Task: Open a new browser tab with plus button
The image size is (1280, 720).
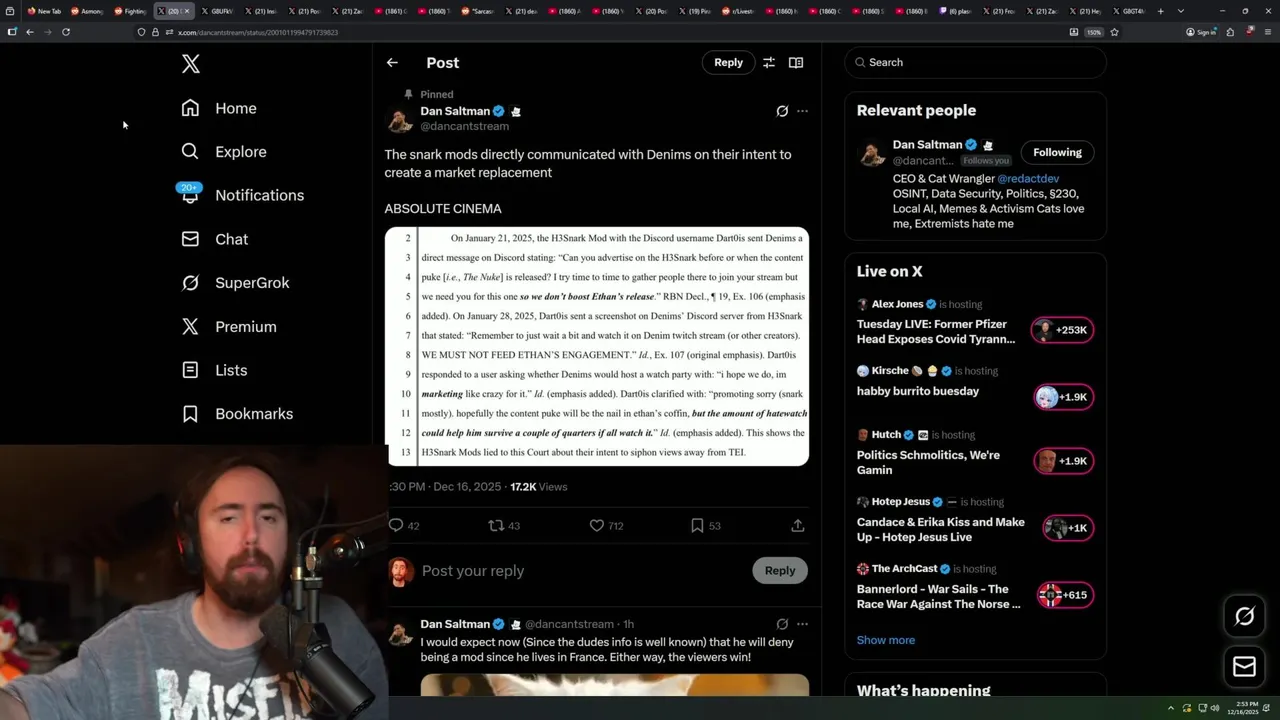Action: coord(1160,11)
